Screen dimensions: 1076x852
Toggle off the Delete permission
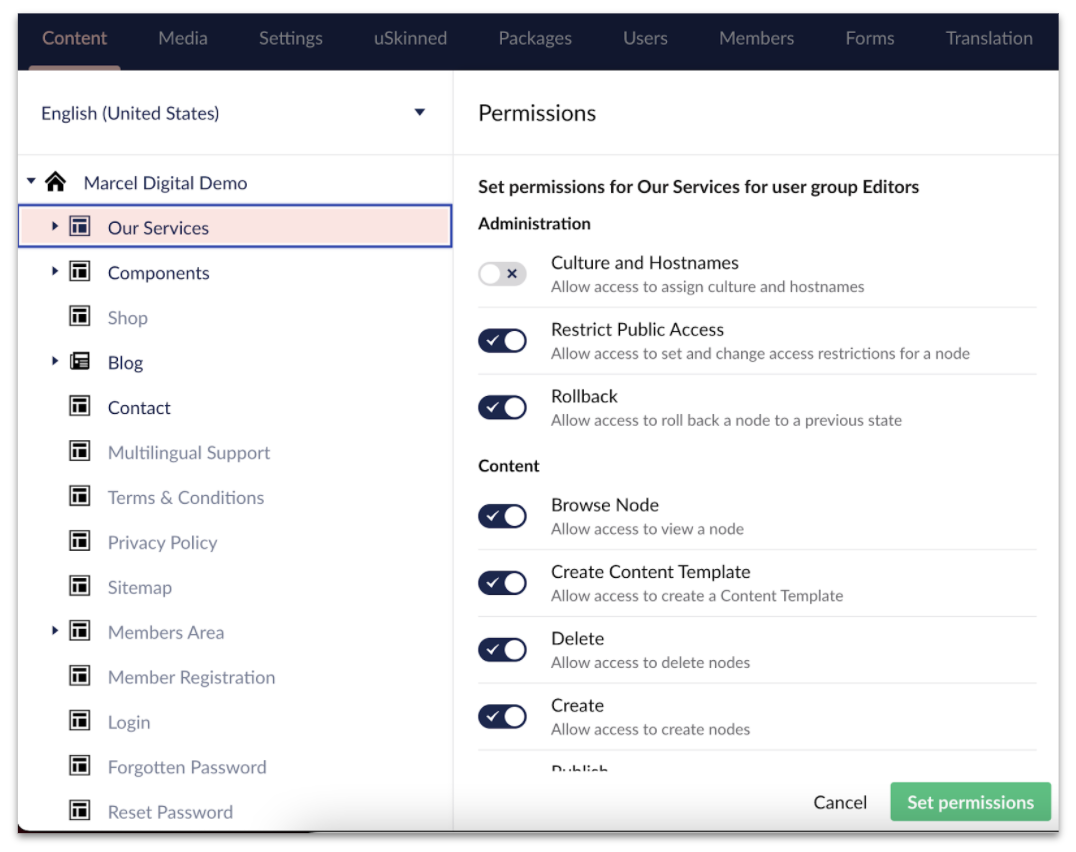tap(502, 650)
